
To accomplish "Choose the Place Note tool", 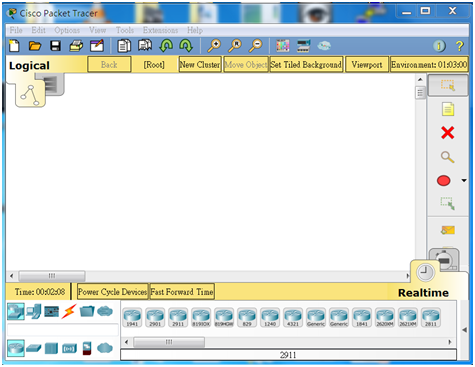I will tap(448, 109).
